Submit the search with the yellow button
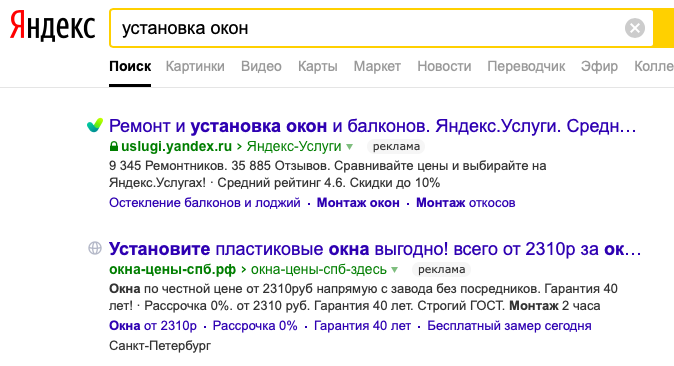This screenshot has height=366, width=674. coord(664,28)
